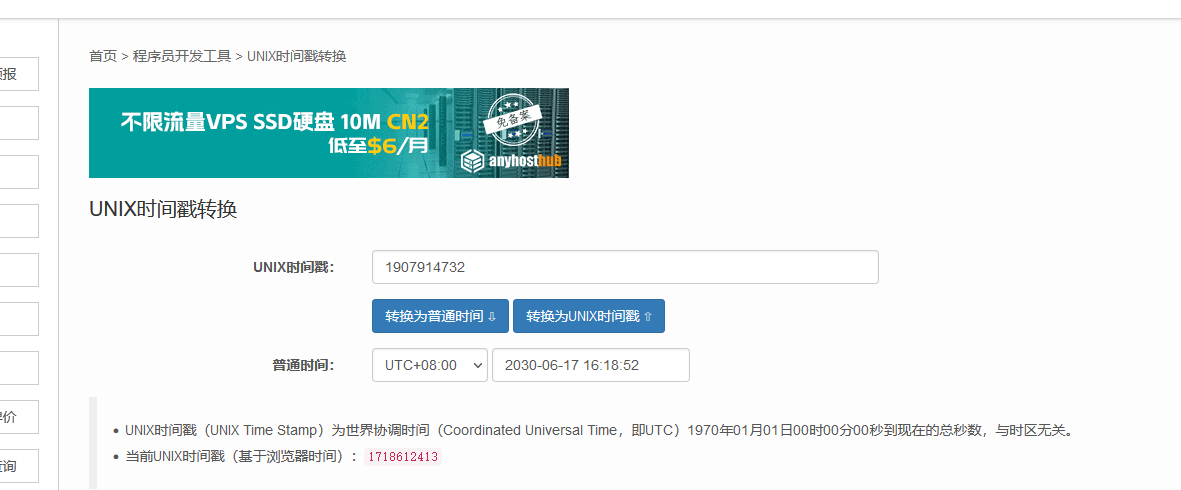Open the sidebar item ending in 价
This screenshot has height=490, width=1181.
(19, 417)
